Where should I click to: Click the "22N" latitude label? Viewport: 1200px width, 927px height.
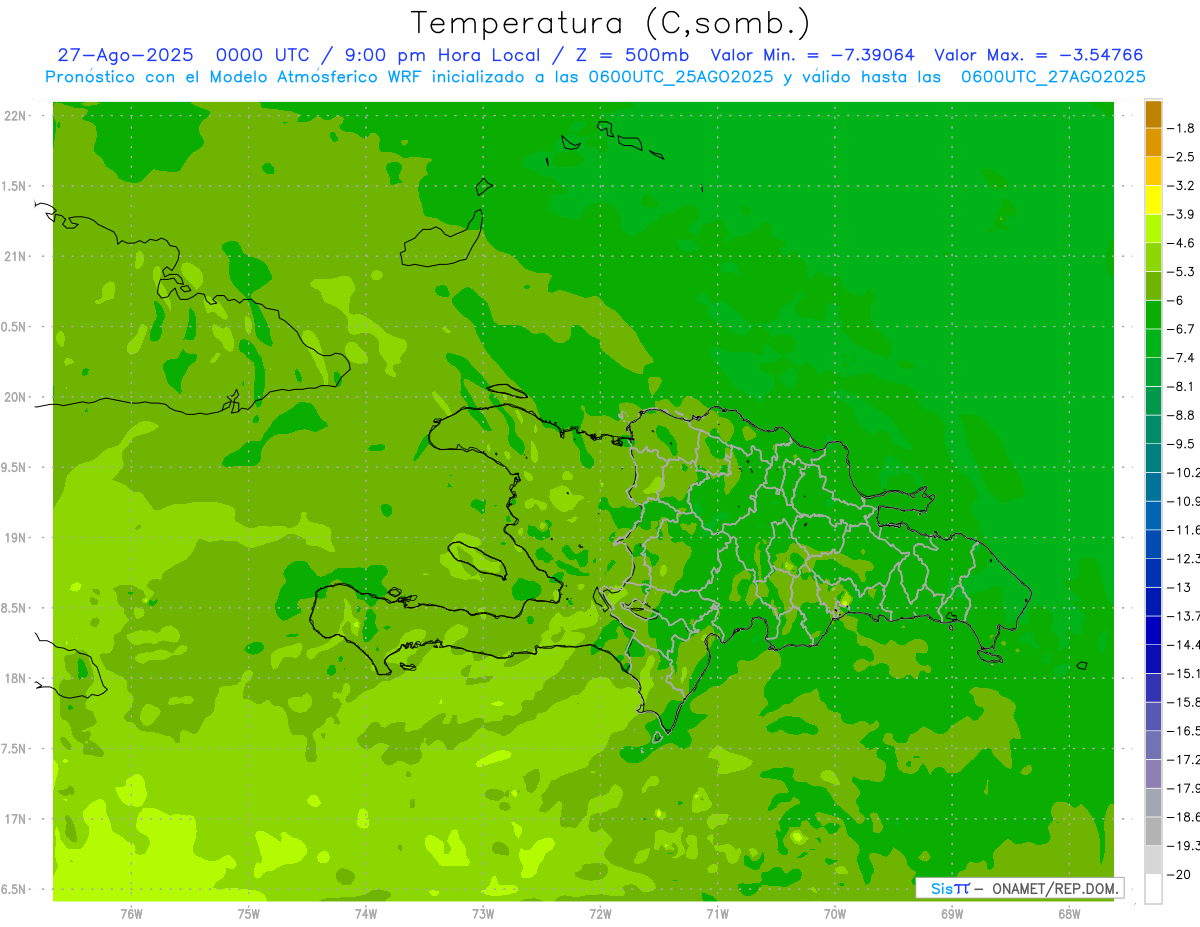pyautogui.click(x=15, y=116)
